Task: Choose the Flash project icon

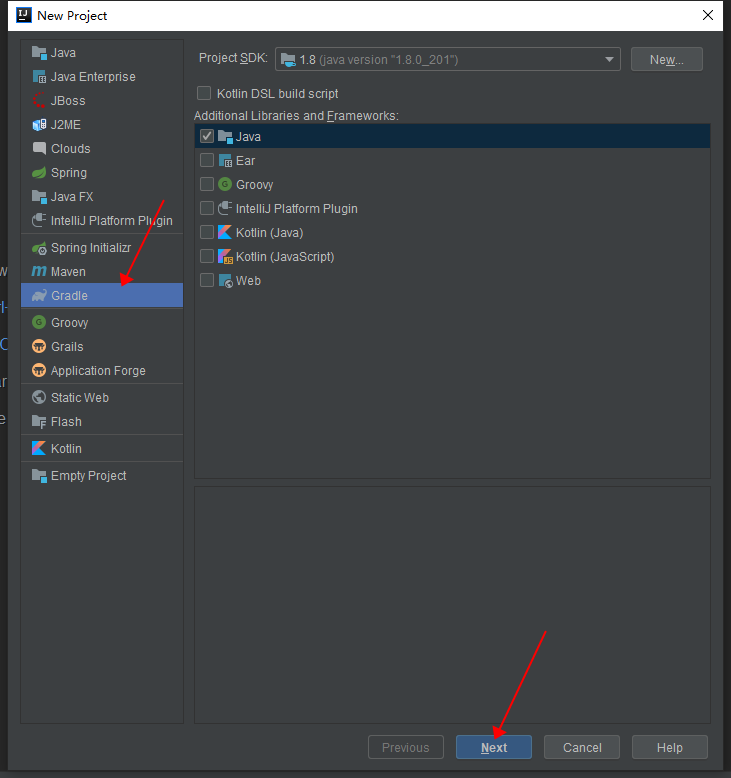Action: (x=39, y=422)
